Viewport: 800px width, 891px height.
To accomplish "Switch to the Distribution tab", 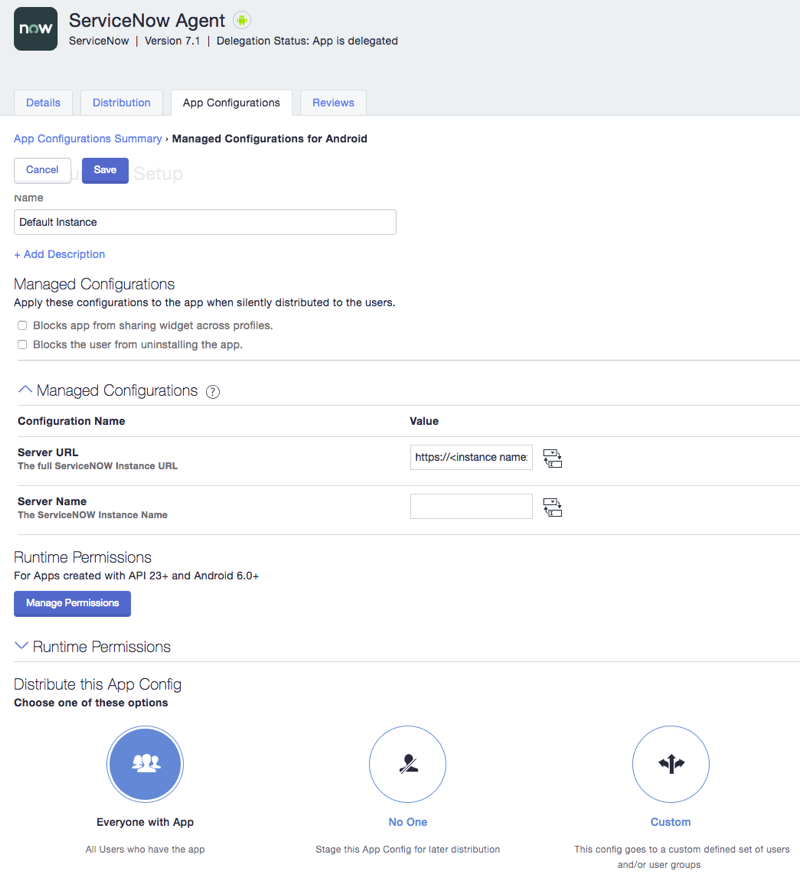I will click(x=122, y=103).
